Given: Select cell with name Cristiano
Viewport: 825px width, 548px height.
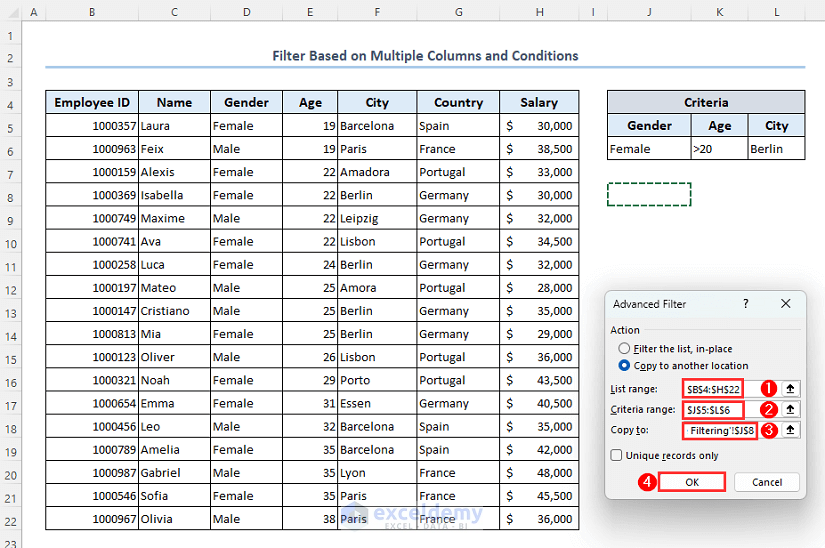Looking at the screenshot, I should coord(174,311).
